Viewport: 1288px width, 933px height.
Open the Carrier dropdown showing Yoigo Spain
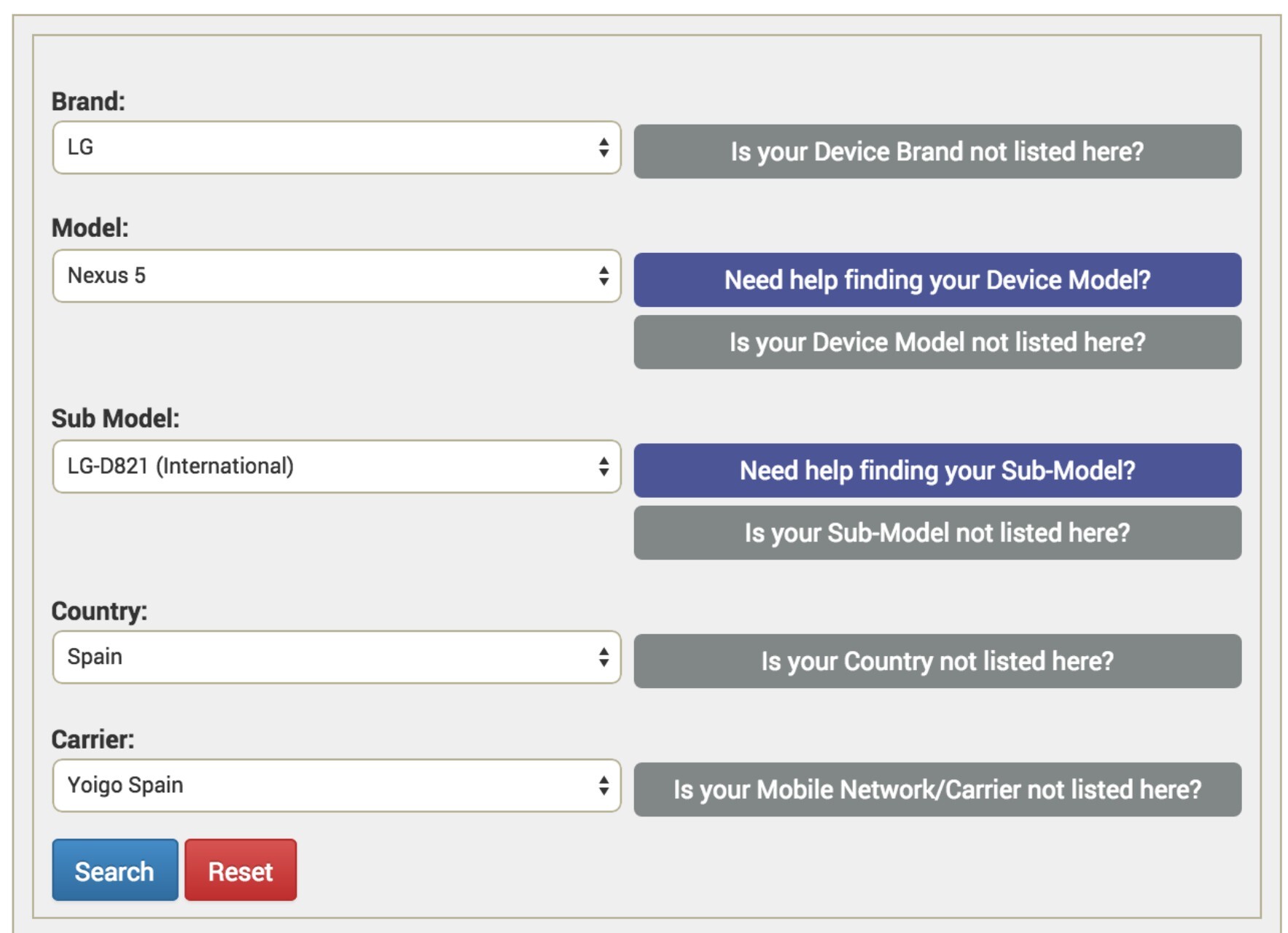[335, 786]
